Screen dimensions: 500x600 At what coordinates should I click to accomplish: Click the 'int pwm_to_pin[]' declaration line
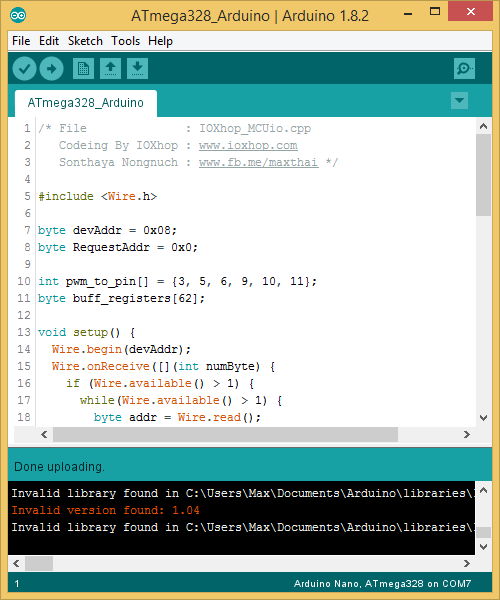click(177, 281)
